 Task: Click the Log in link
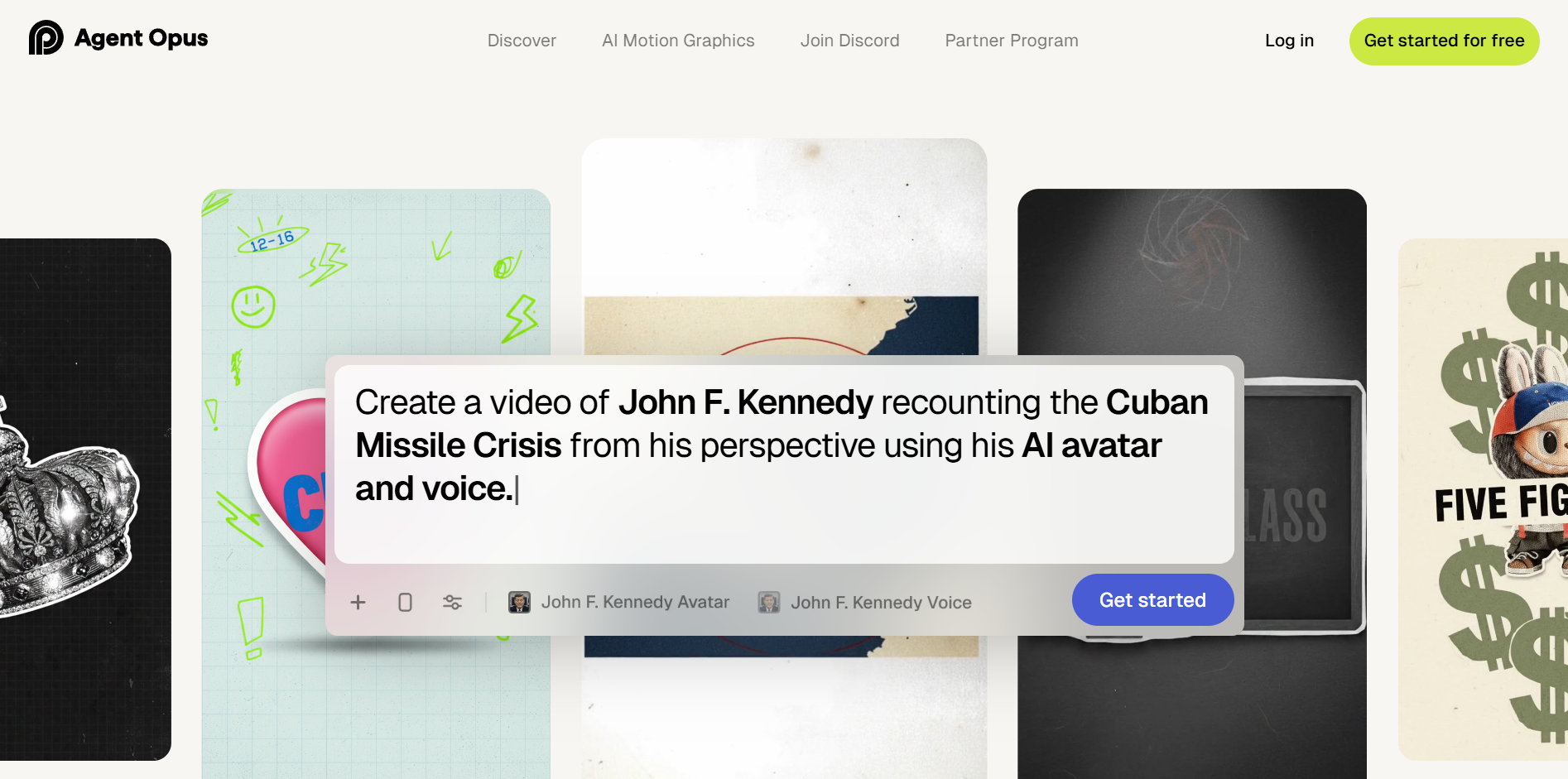(1289, 41)
